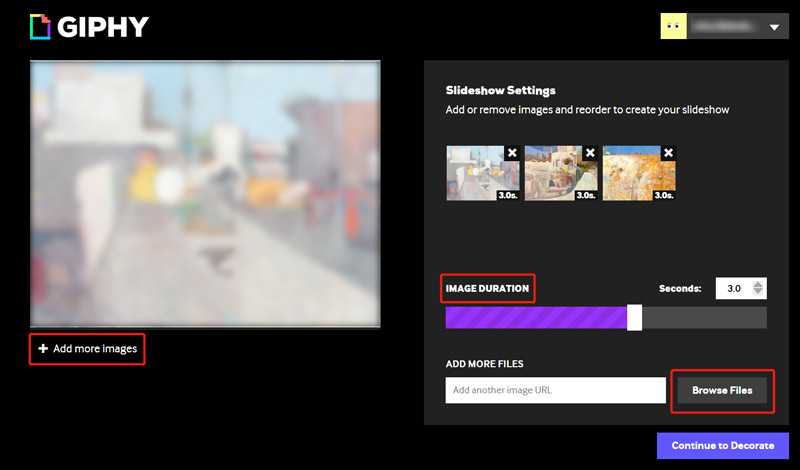Click the GIPHY logo
This screenshot has width=800, height=470.
[89, 27]
